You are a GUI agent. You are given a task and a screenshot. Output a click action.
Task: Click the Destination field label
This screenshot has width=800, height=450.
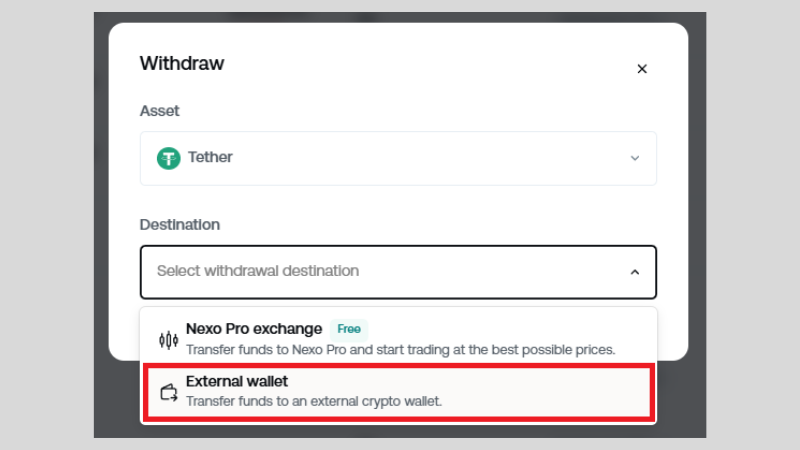click(x=180, y=225)
